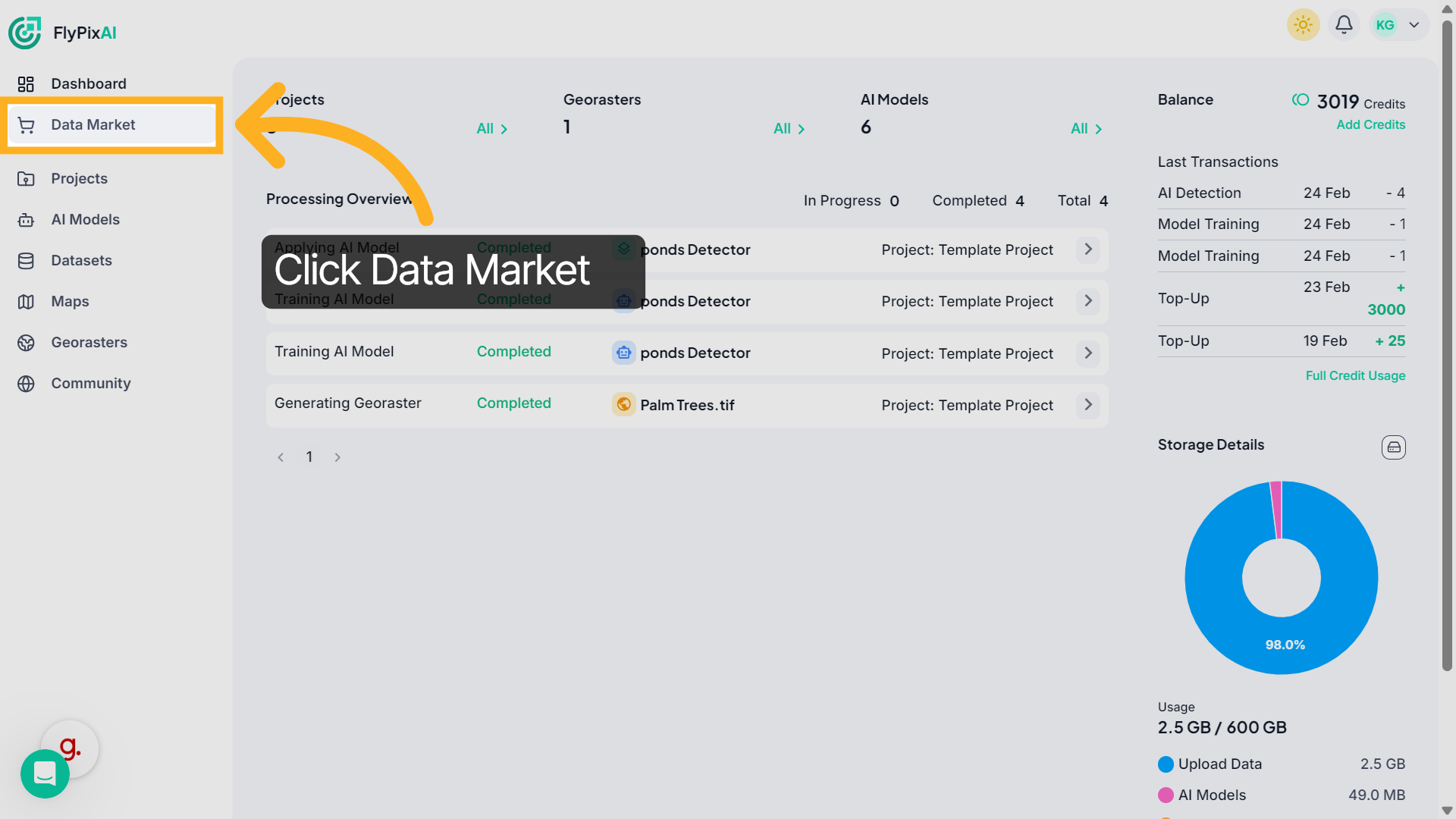1456x819 pixels.
Task: Open Data Market in the sidebar
Action: pyautogui.click(x=112, y=124)
